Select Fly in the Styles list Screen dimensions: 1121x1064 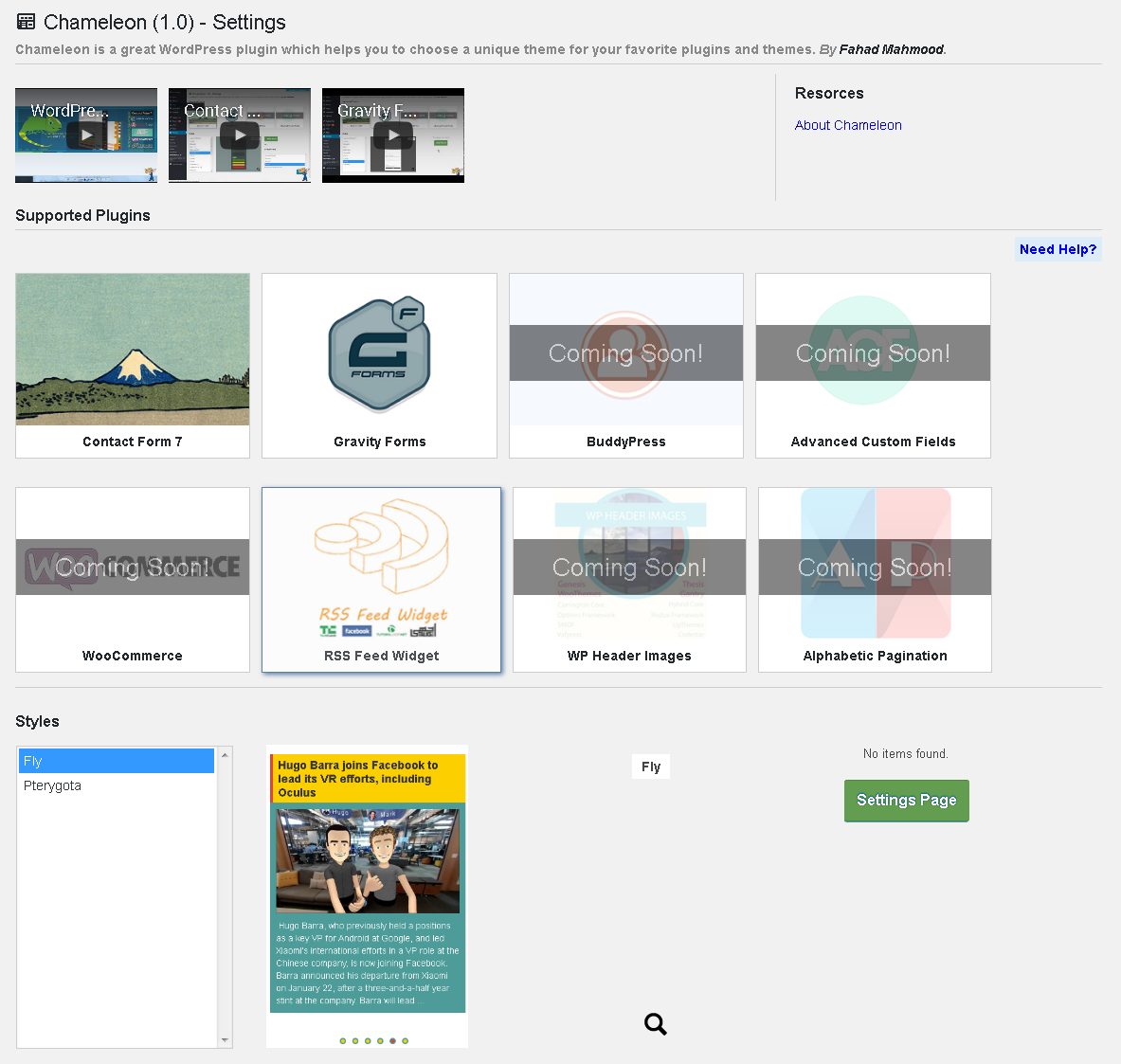point(117,761)
